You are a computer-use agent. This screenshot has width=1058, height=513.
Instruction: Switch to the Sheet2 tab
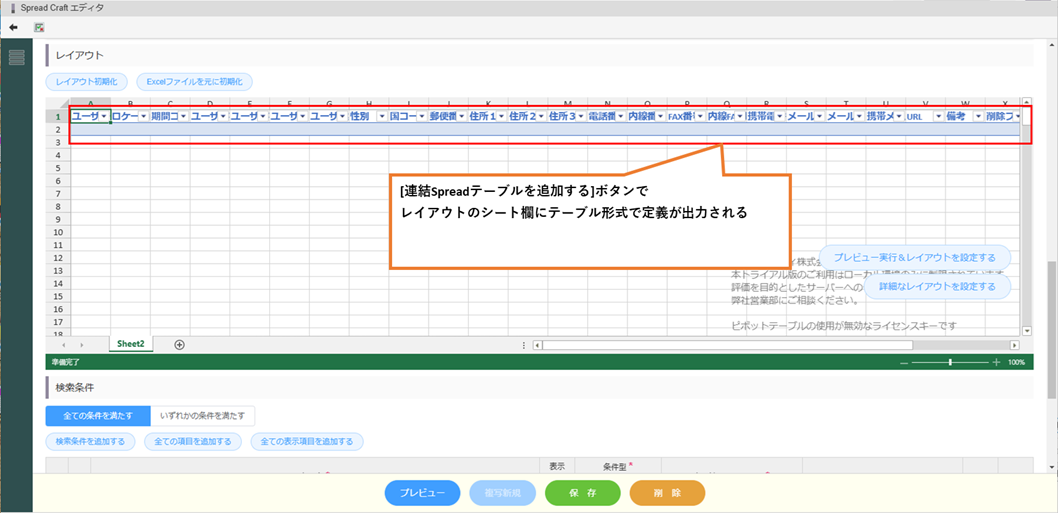[x=131, y=344]
